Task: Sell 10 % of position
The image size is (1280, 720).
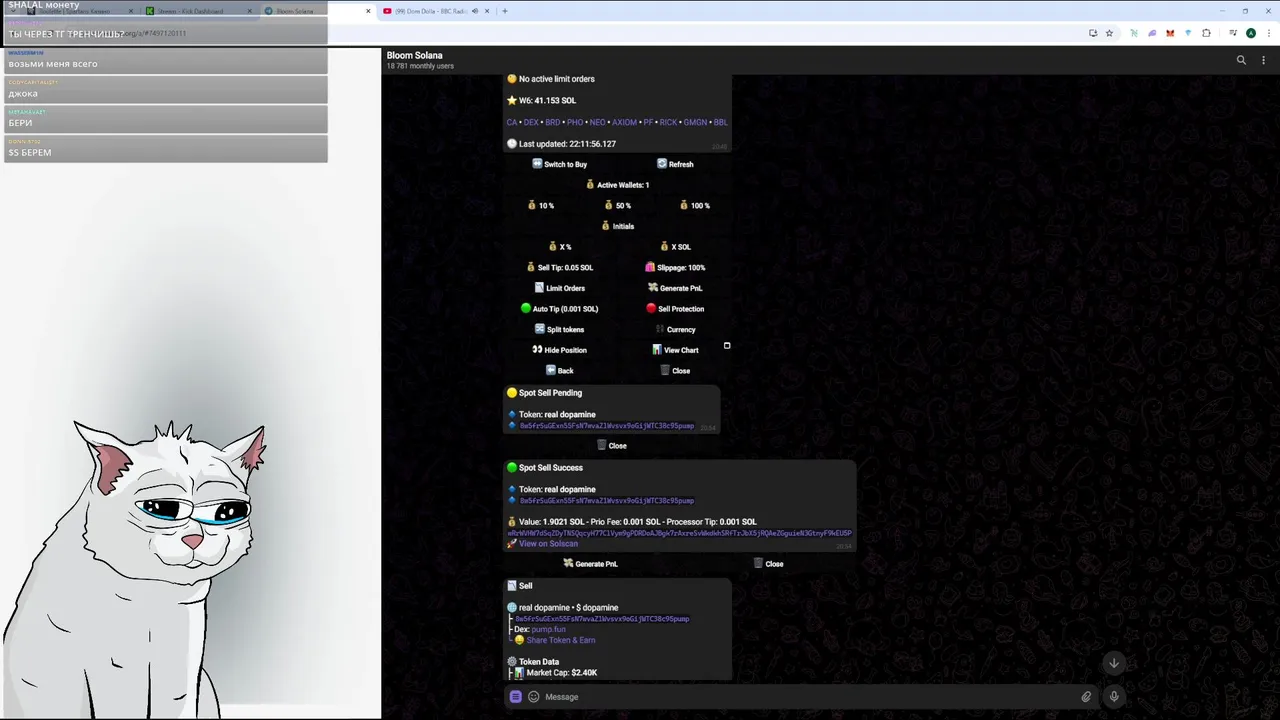Action: [x=541, y=206]
